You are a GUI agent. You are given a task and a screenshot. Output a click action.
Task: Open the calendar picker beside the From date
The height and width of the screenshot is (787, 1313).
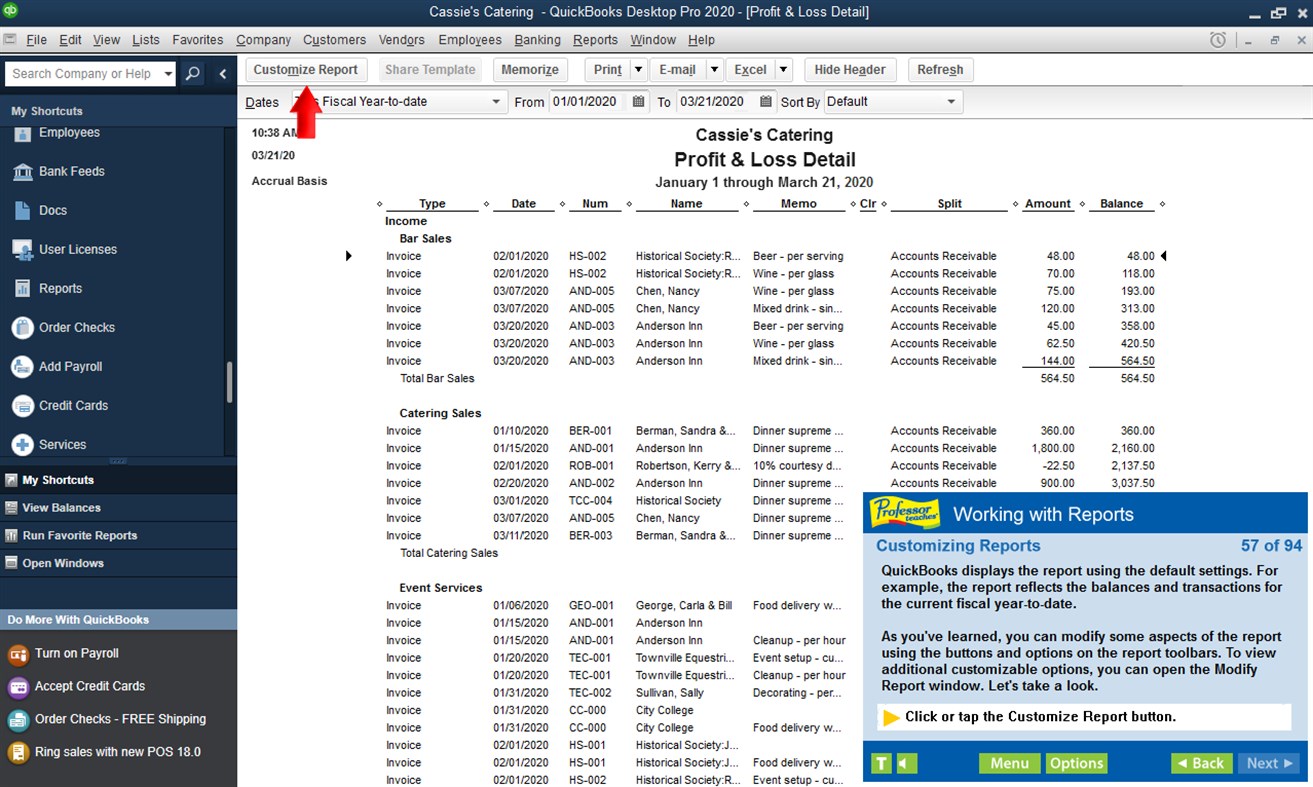pyautogui.click(x=638, y=101)
